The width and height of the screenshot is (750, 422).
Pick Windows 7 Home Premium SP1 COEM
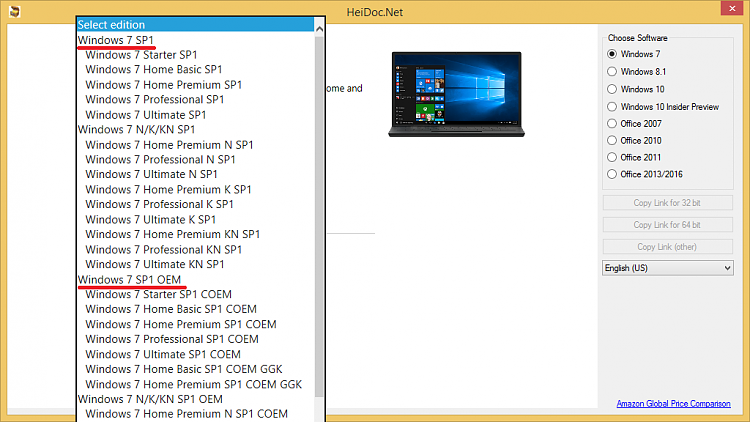pos(181,324)
